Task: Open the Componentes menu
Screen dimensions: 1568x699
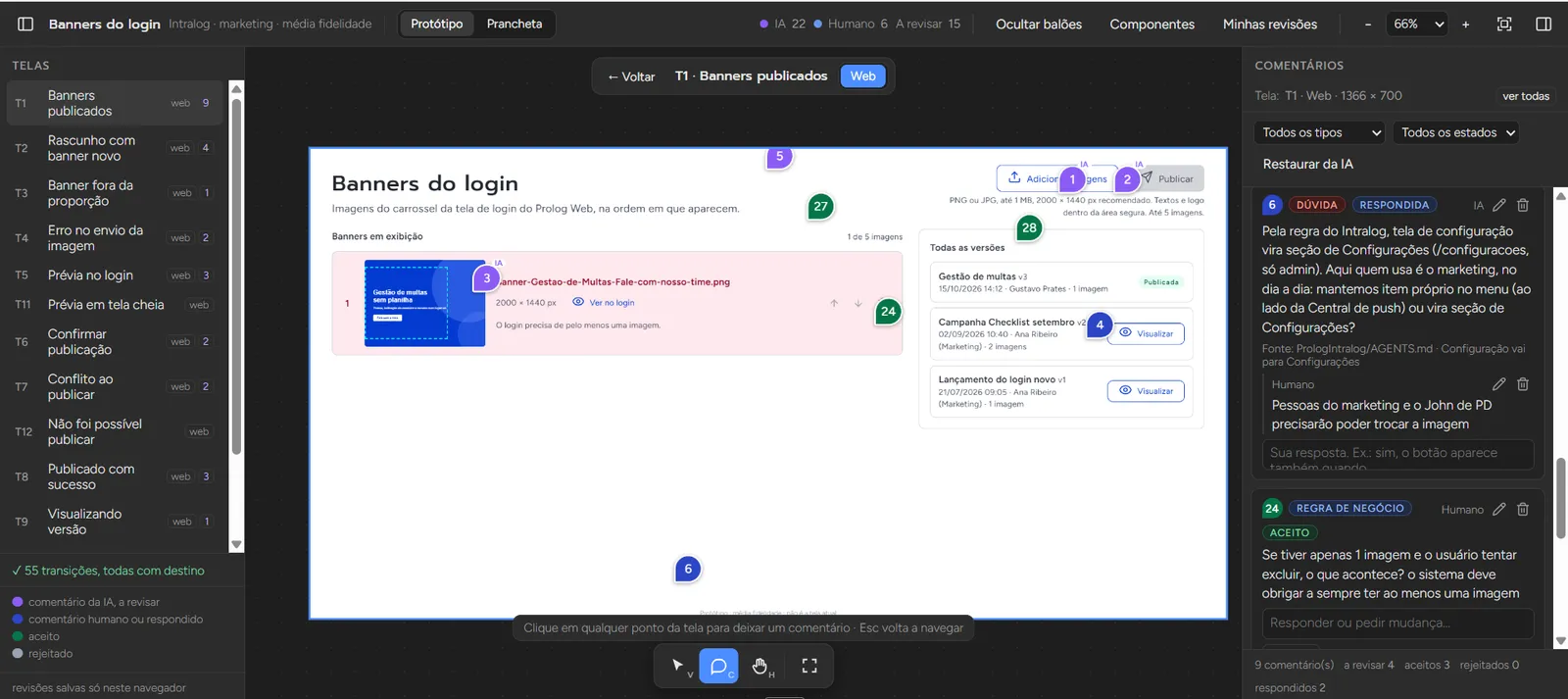Action: [1152, 25]
